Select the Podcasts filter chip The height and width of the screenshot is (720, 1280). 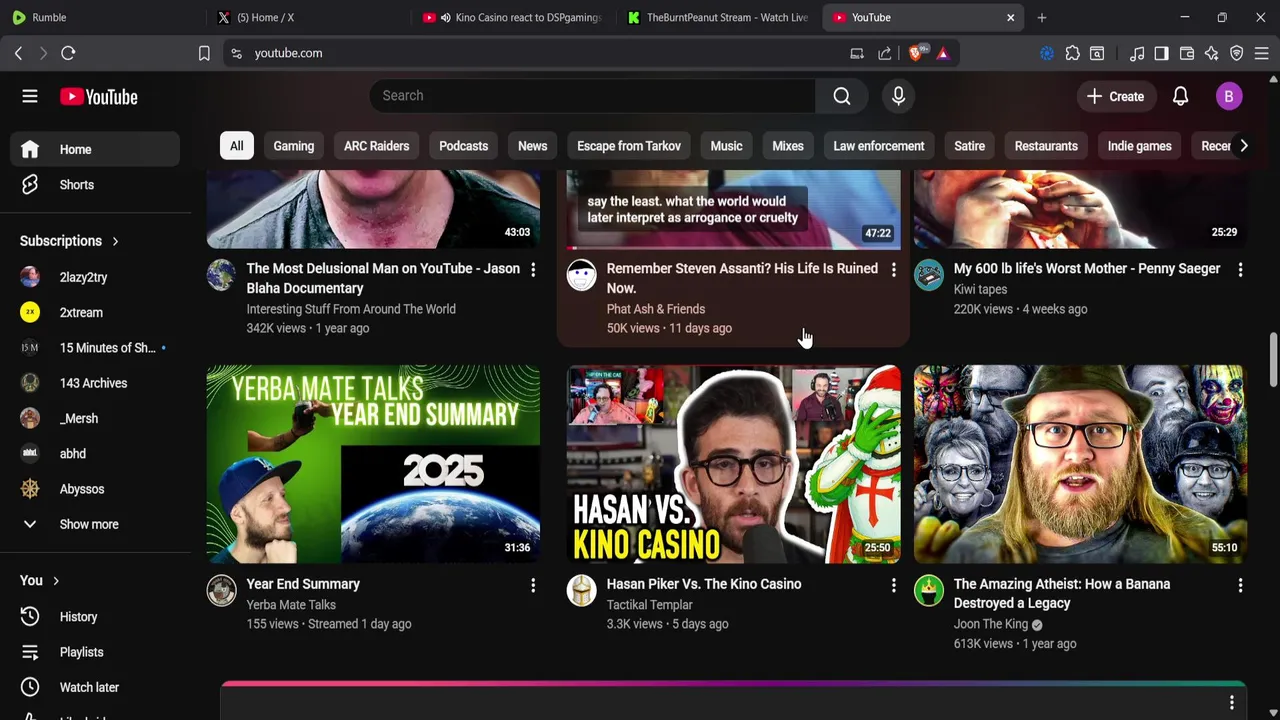click(463, 146)
